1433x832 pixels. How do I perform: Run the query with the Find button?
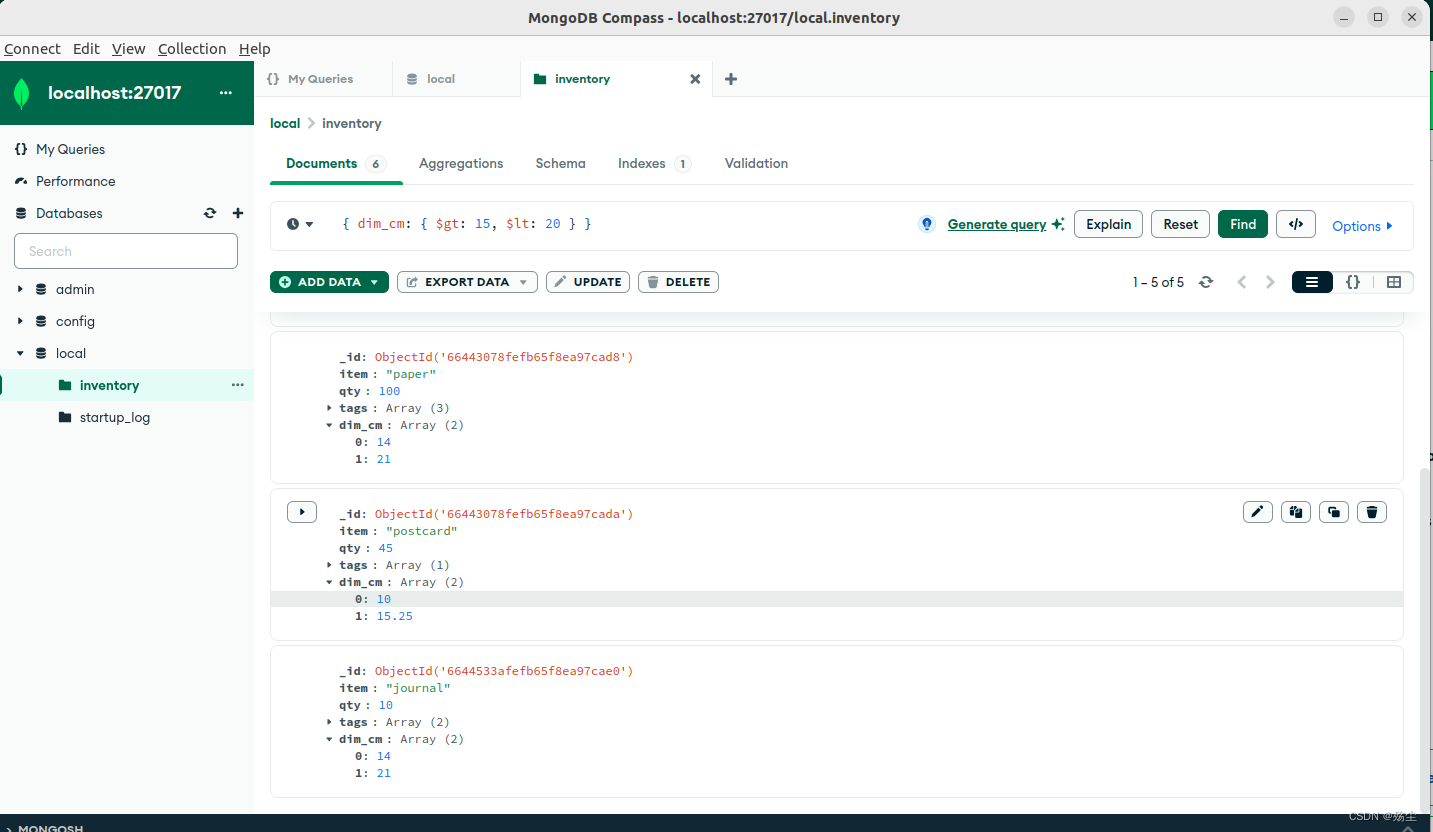[1242, 224]
